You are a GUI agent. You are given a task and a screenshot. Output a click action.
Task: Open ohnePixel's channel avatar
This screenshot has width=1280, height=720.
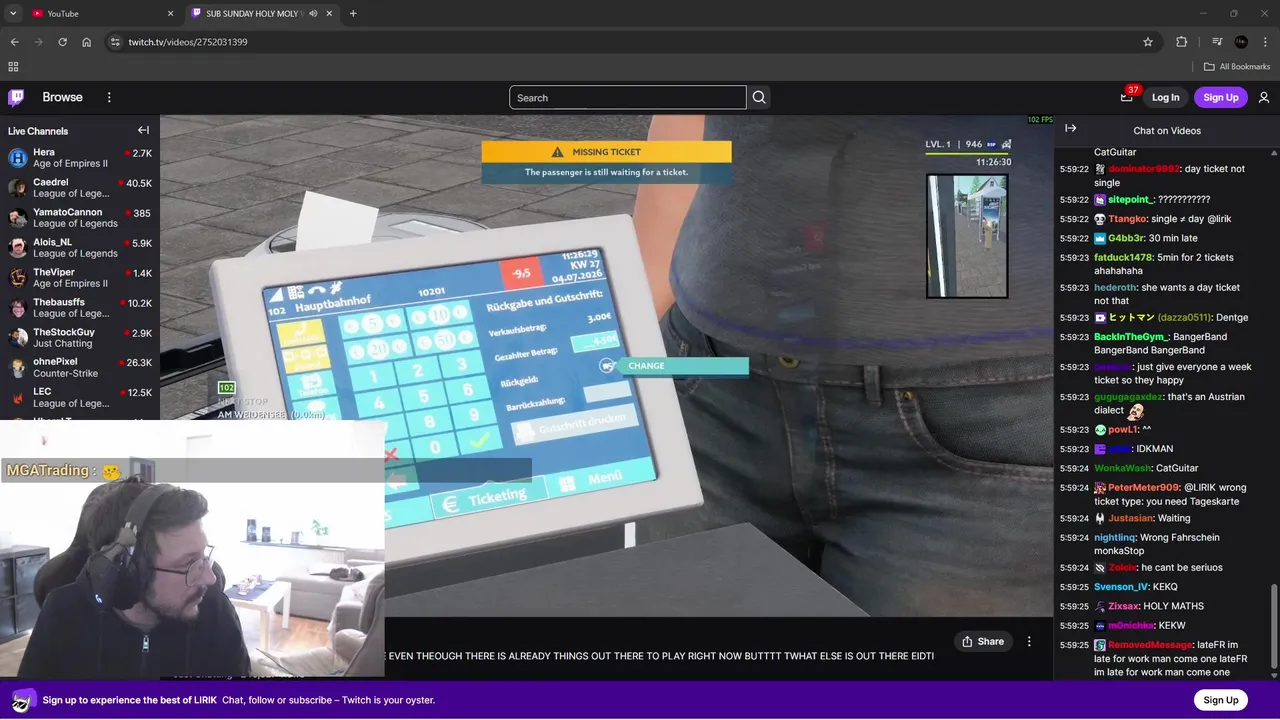(x=17, y=368)
